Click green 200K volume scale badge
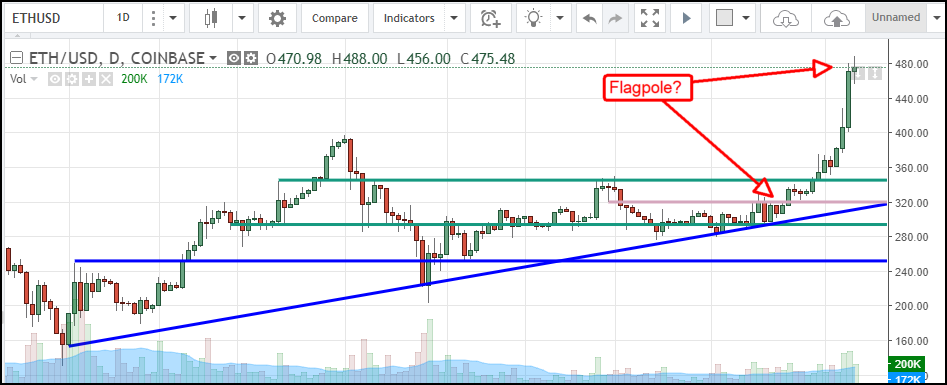This screenshot has height=385, width=947. (x=907, y=364)
